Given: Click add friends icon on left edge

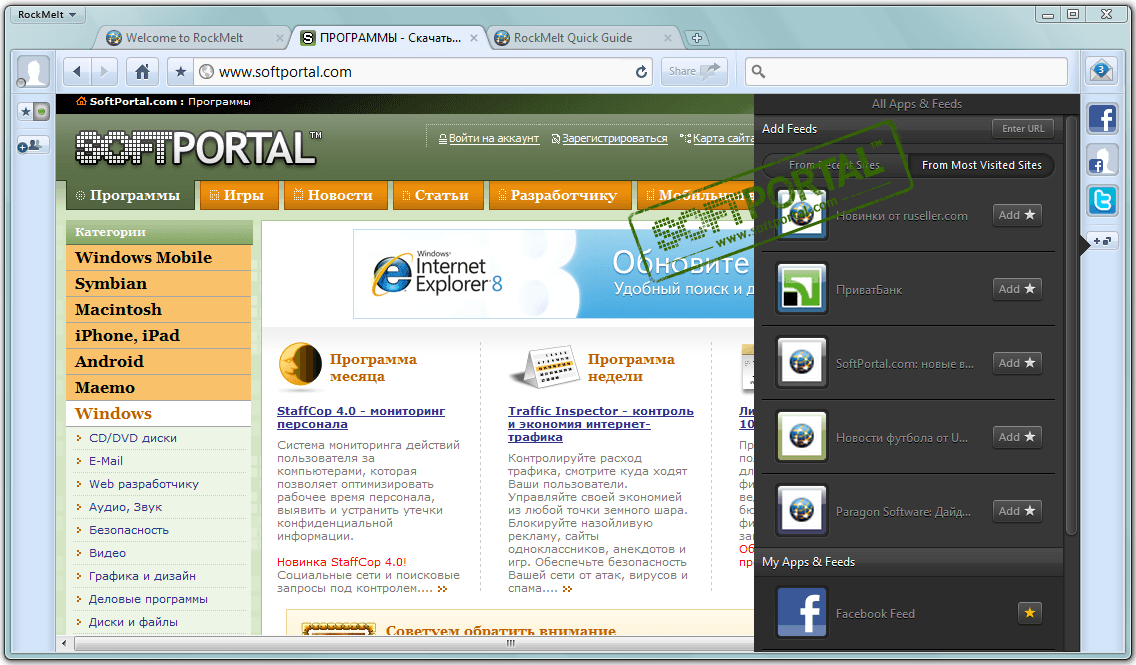Looking at the screenshot, I should [x=33, y=145].
